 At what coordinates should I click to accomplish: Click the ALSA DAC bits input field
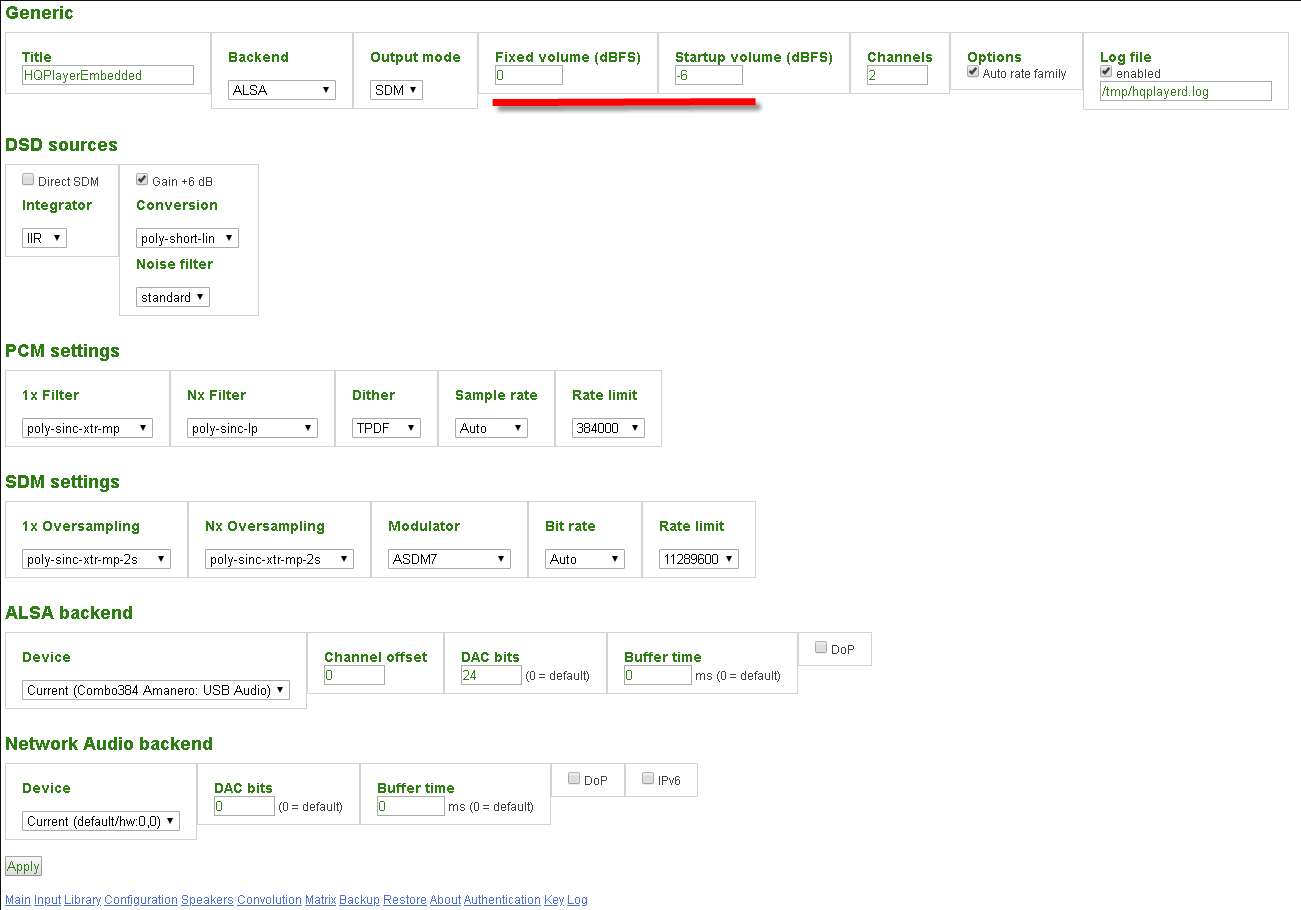[x=491, y=675]
